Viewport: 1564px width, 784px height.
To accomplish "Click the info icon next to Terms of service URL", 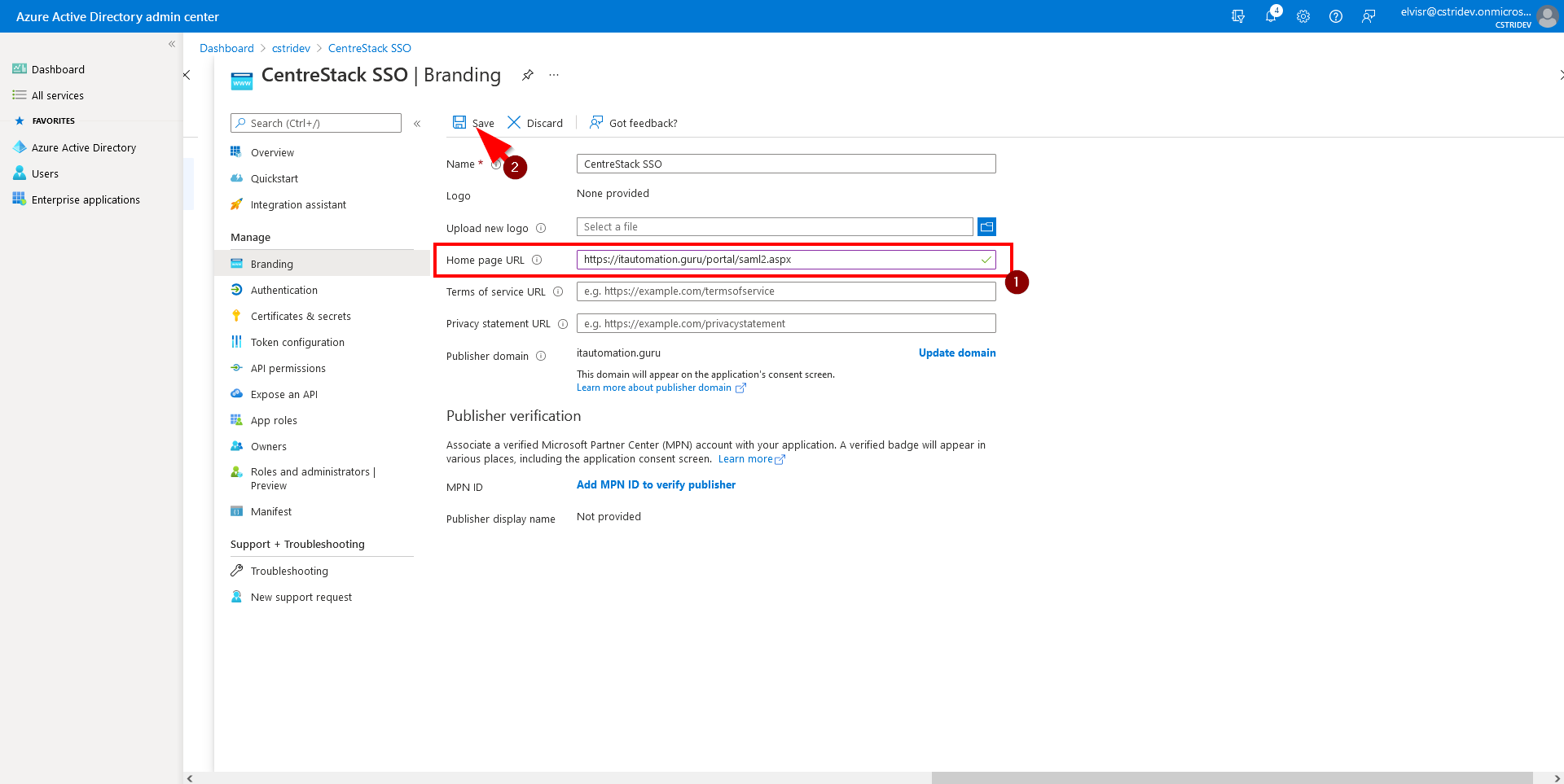I will click(x=558, y=291).
